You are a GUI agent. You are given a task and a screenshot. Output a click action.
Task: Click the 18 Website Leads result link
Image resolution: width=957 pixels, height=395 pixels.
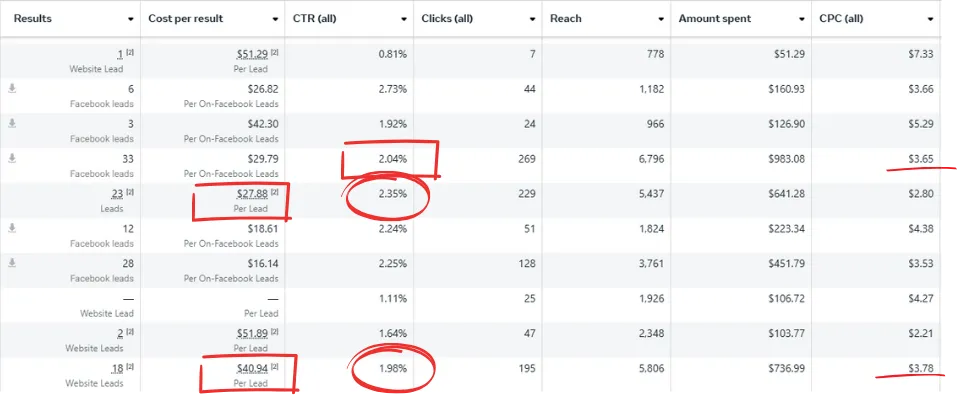[117, 368]
